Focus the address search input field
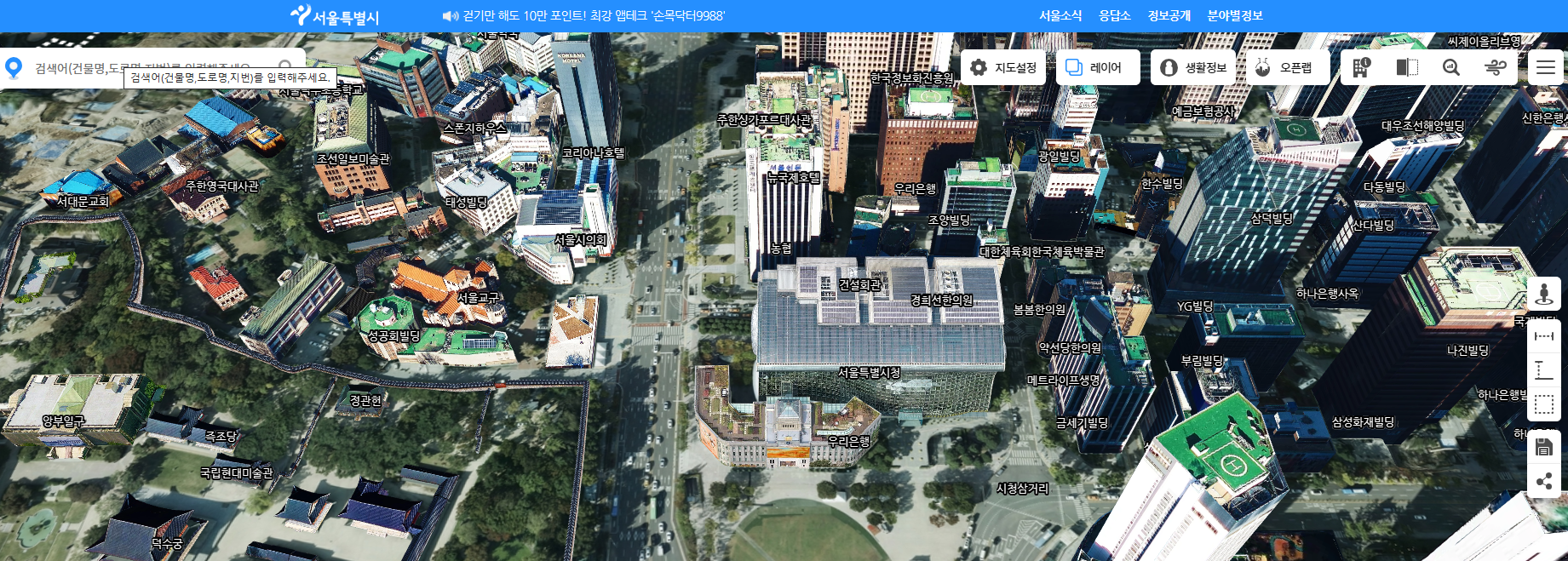Screen dimensions: 1568x561 [x=153, y=68]
